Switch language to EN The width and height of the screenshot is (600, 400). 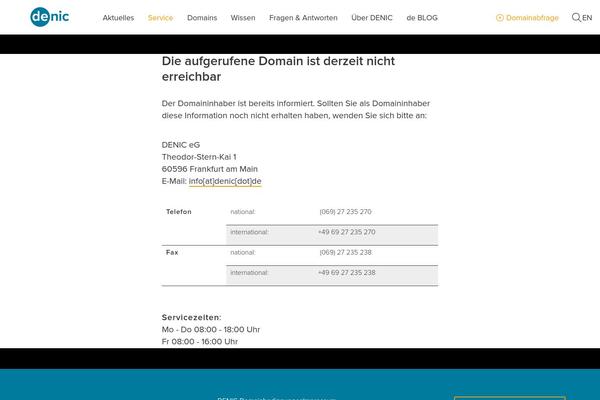coord(587,18)
